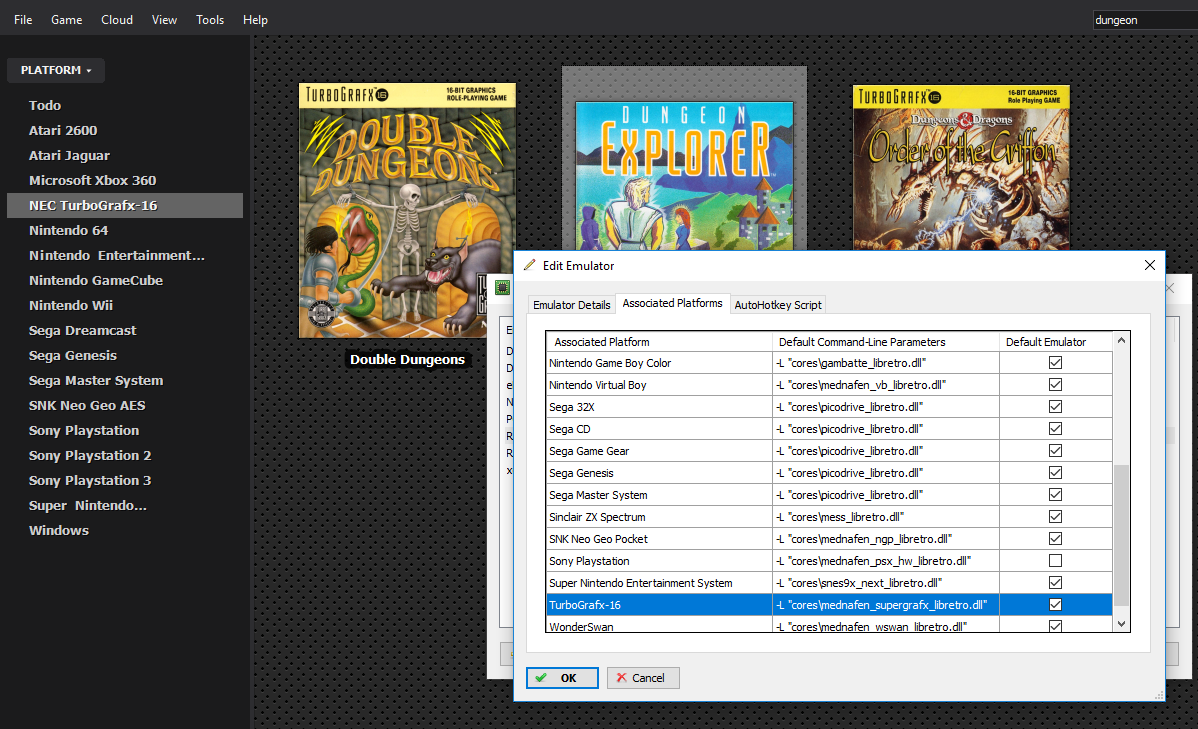1198x729 pixels.
Task: Click Default Command-Line Parameters column header
Action: coord(886,342)
